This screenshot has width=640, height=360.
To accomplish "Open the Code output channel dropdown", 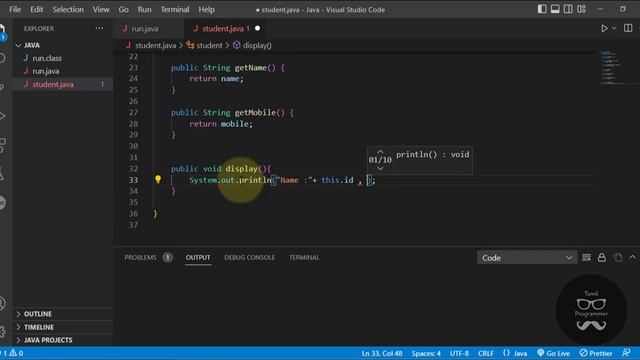I will (527, 258).
